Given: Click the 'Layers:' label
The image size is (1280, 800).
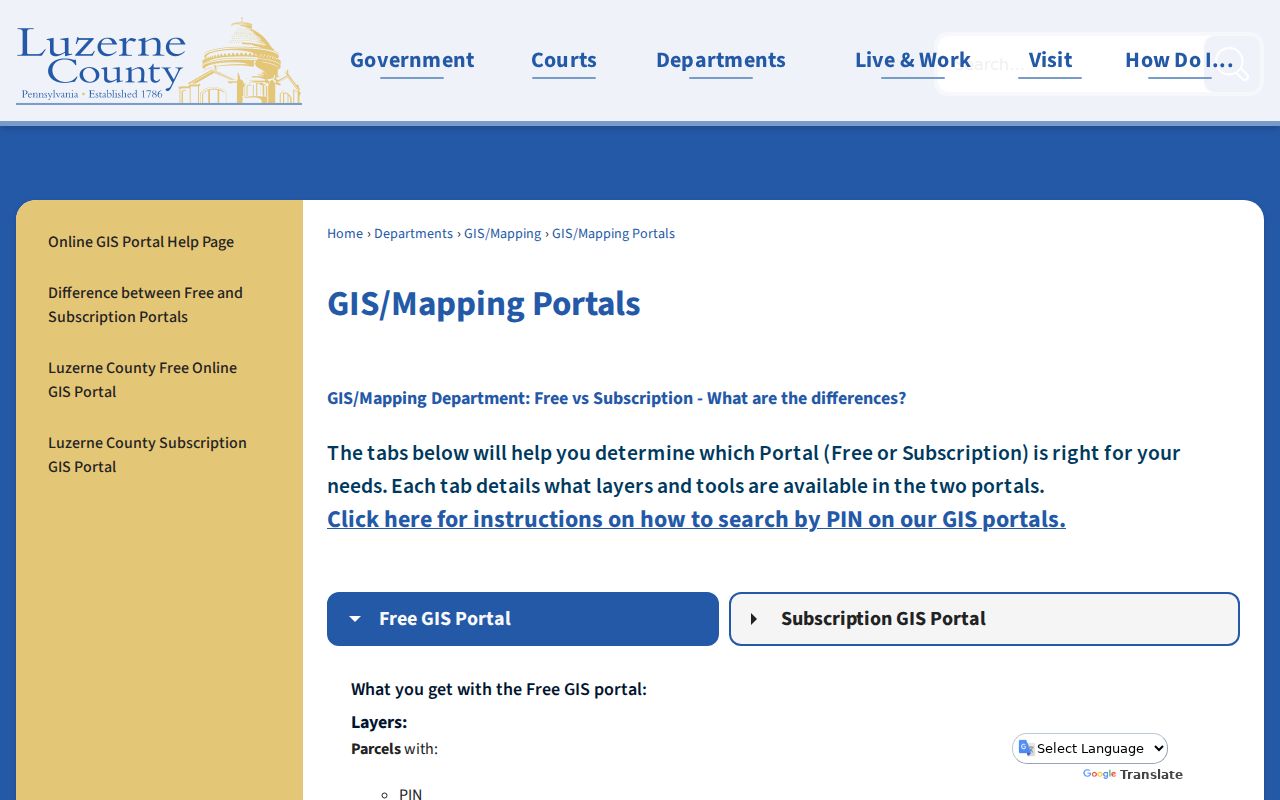Looking at the screenshot, I should click(x=379, y=722).
